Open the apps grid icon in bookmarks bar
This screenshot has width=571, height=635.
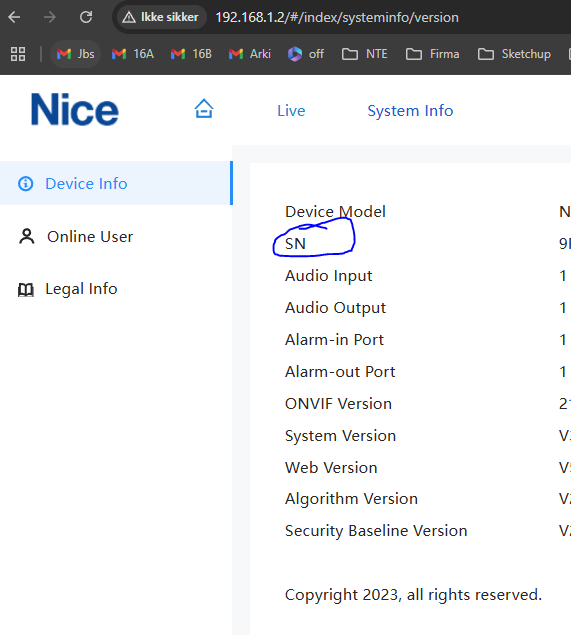[x=18, y=54]
